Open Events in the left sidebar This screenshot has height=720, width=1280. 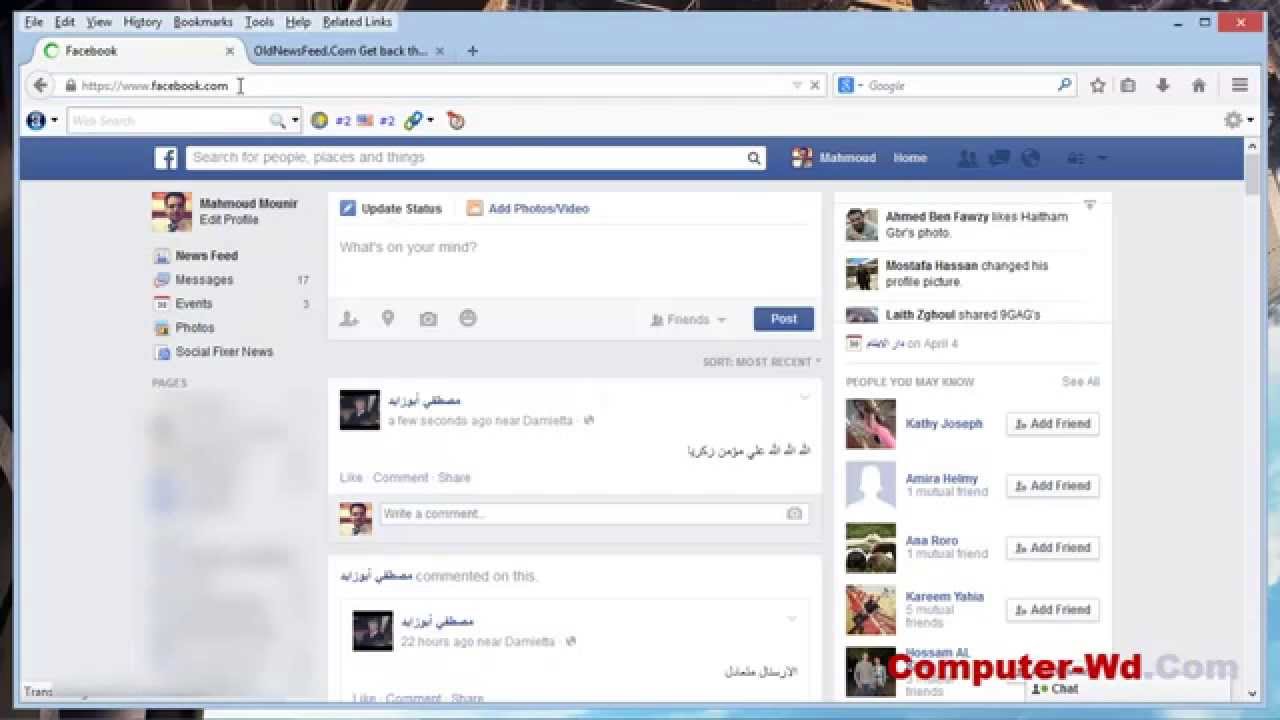point(193,304)
